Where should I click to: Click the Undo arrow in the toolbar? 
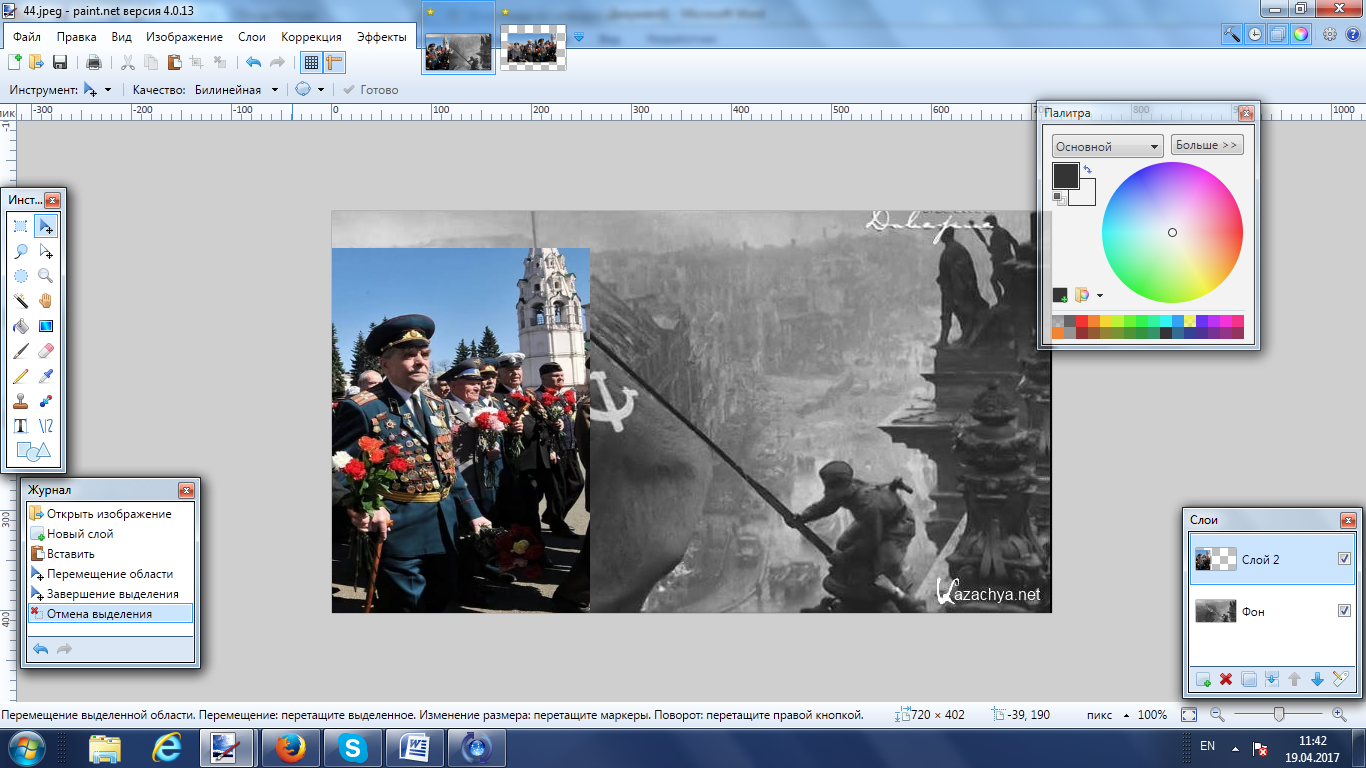click(x=253, y=62)
